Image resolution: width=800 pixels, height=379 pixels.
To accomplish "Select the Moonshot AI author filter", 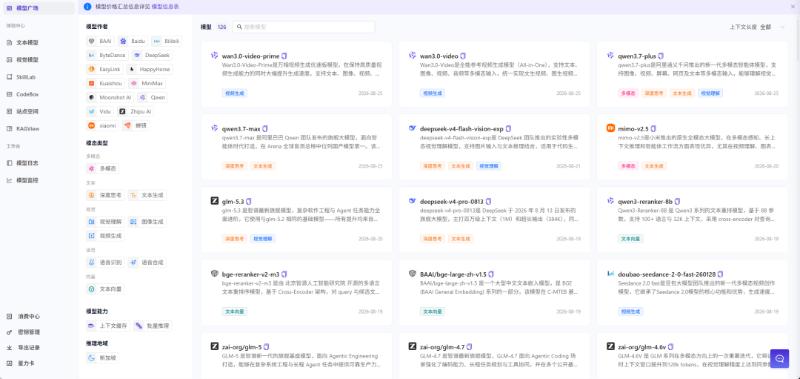I will point(110,97).
